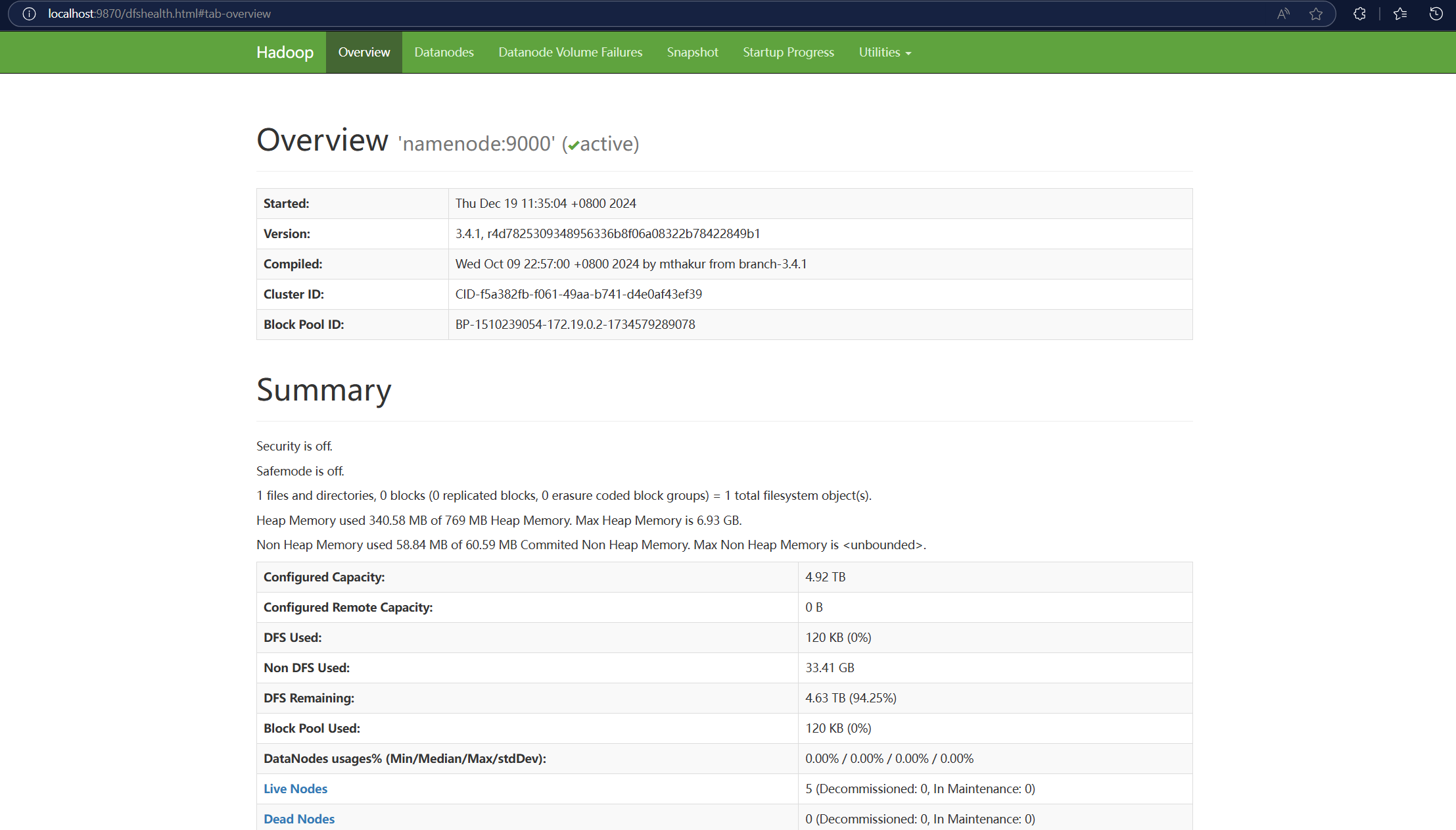
Task: View the Startup Progress tab
Action: coord(788,52)
